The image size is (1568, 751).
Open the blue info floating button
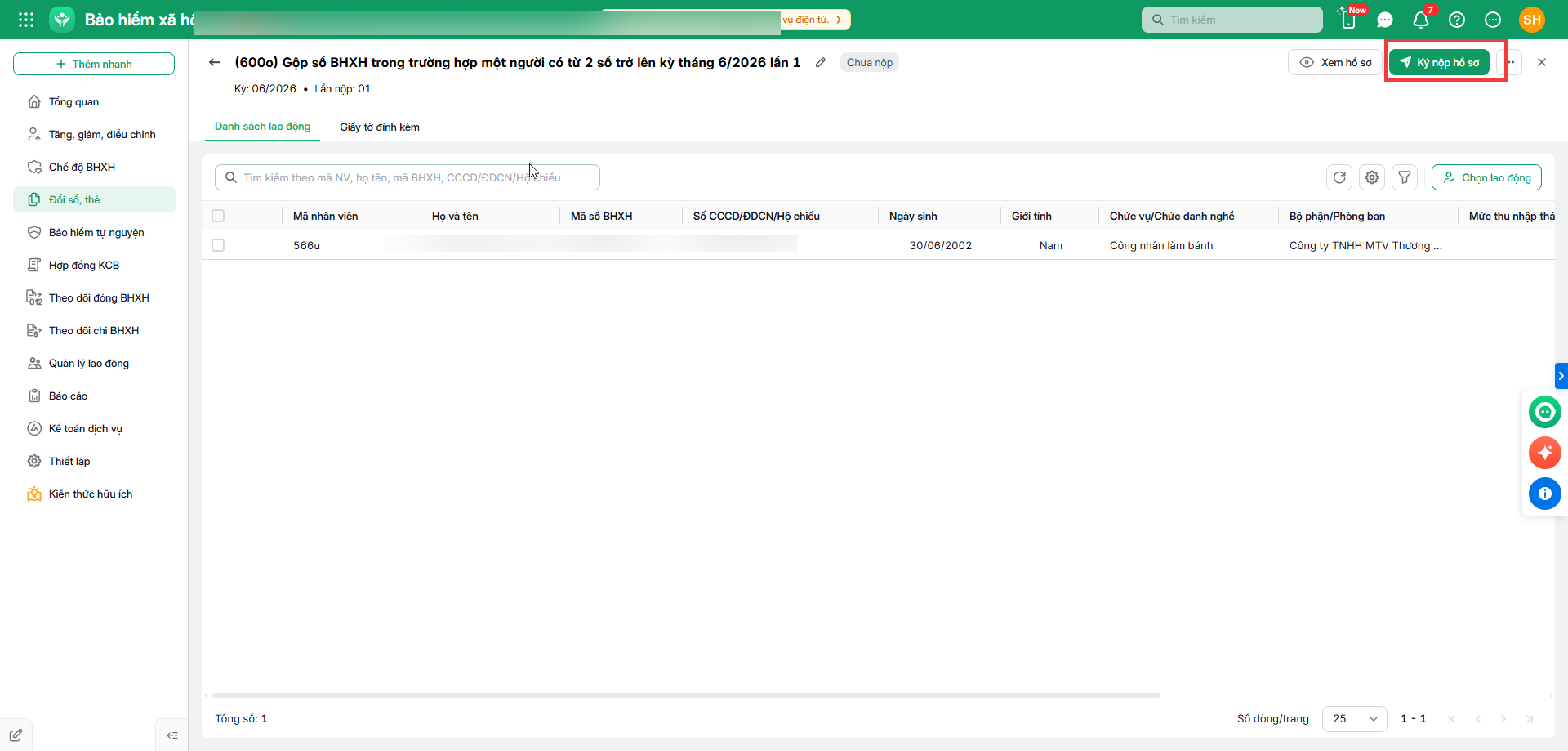point(1545,494)
